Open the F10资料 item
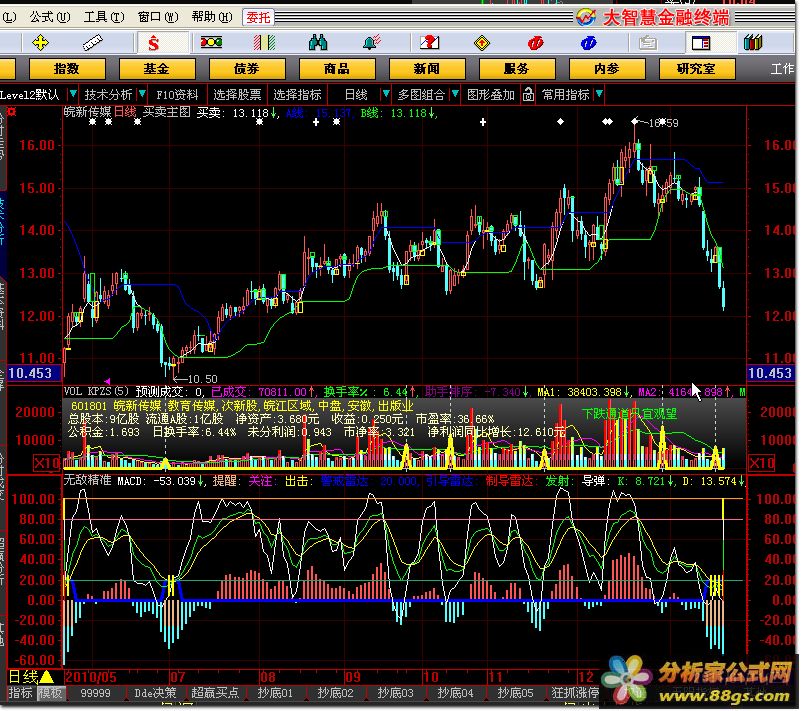801x711 pixels. click(x=177, y=94)
